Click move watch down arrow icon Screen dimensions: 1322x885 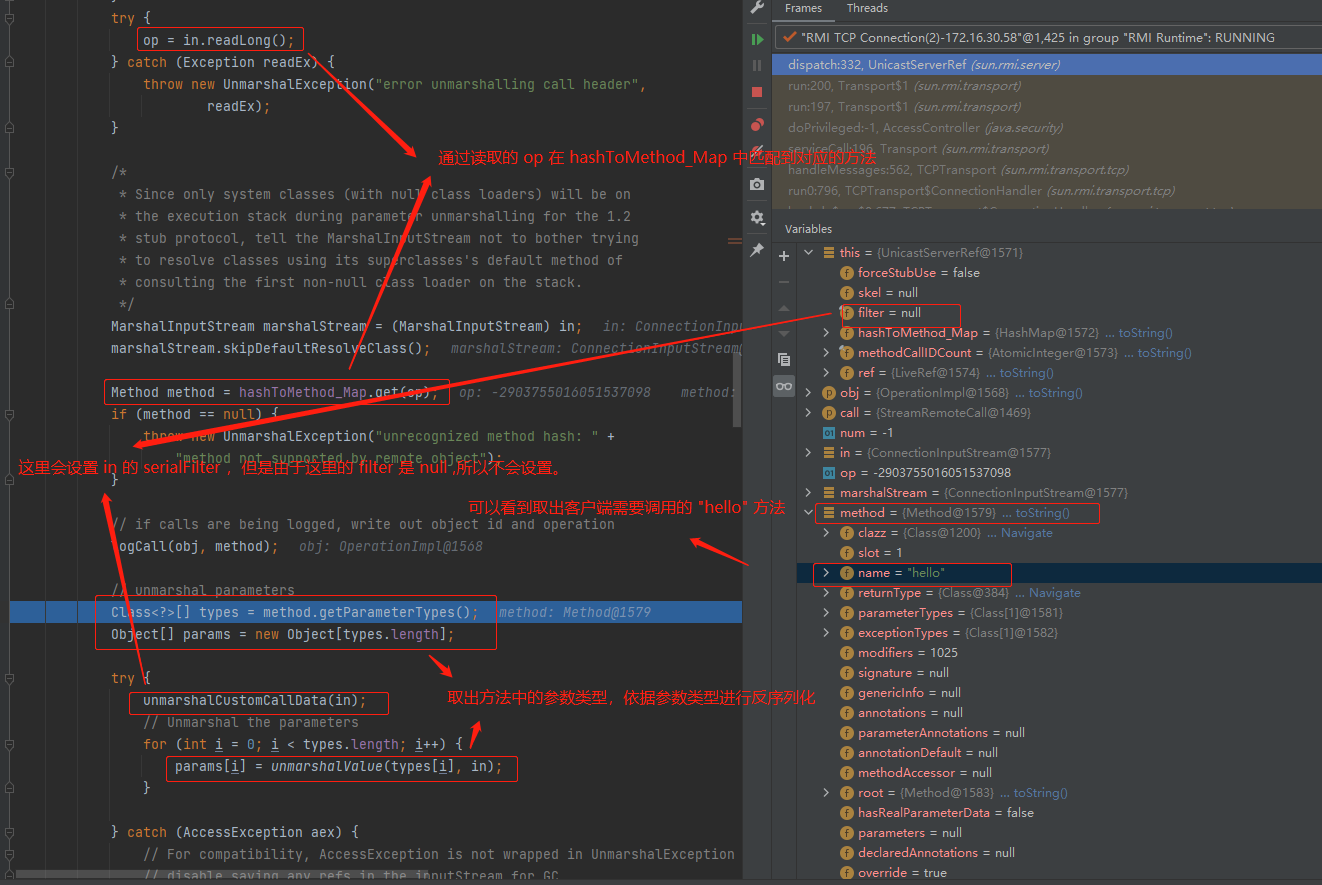(784, 333)
